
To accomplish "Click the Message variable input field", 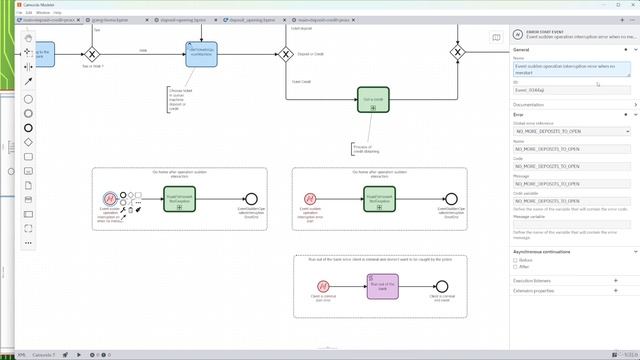I will pyautogui.click(x=571, y=224).
